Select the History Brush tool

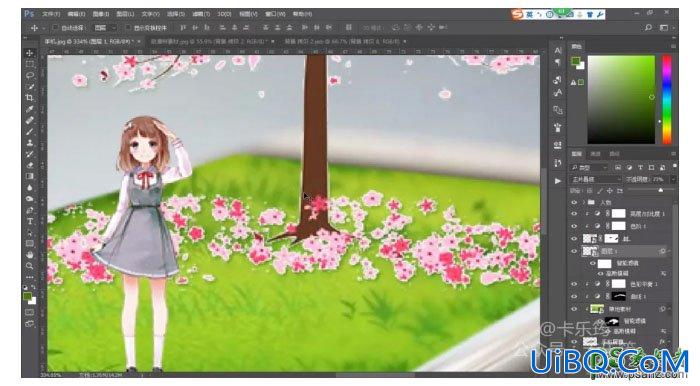30,154
